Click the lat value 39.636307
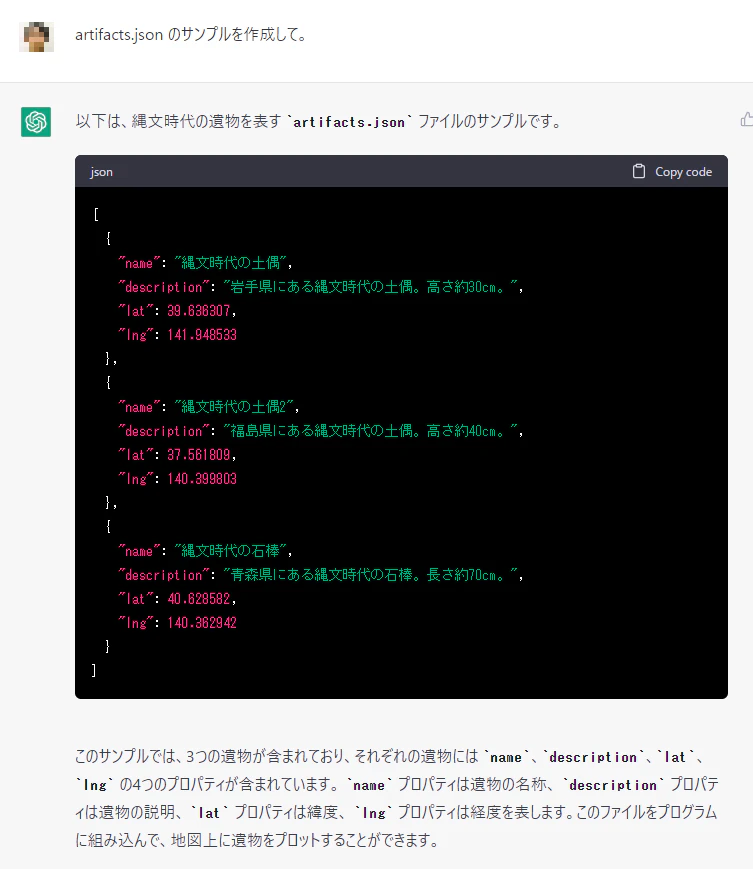The image size is (753, 869). pos(198,311)
